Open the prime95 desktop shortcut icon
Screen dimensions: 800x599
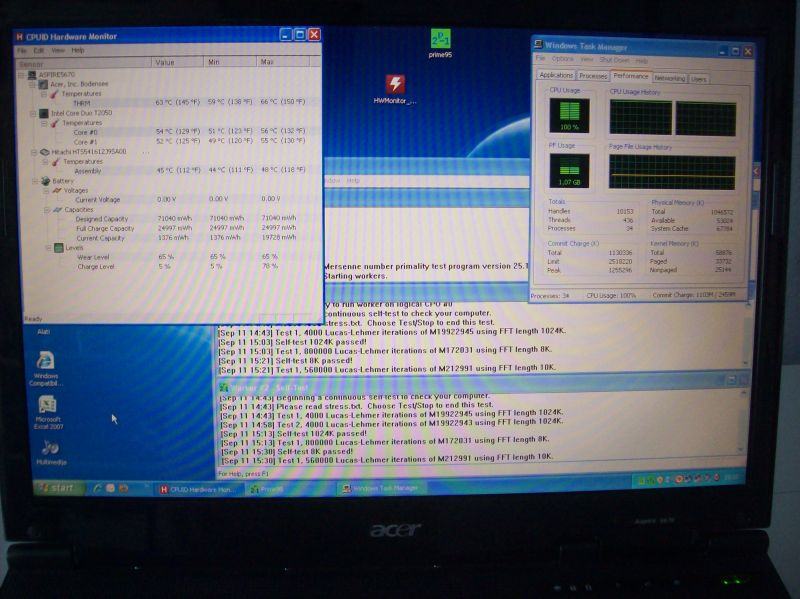[x=440, y=39]
